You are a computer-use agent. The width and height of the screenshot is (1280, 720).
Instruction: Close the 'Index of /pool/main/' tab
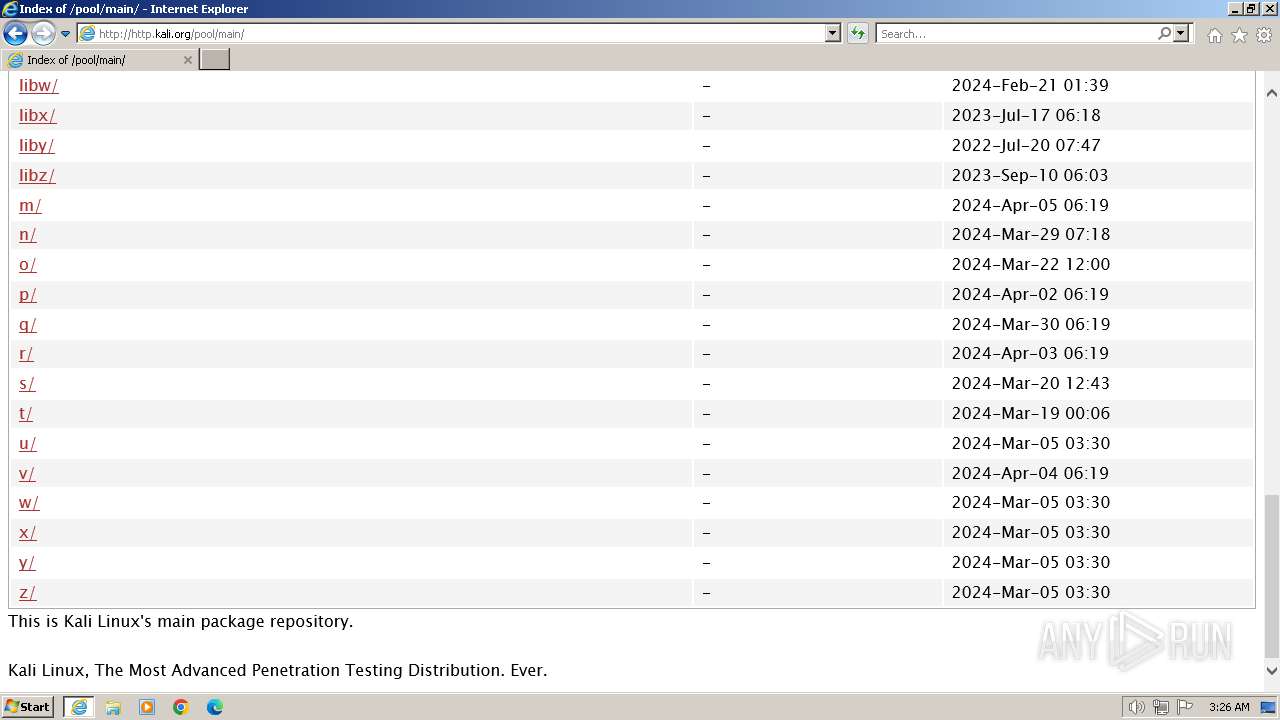[187, 60]
